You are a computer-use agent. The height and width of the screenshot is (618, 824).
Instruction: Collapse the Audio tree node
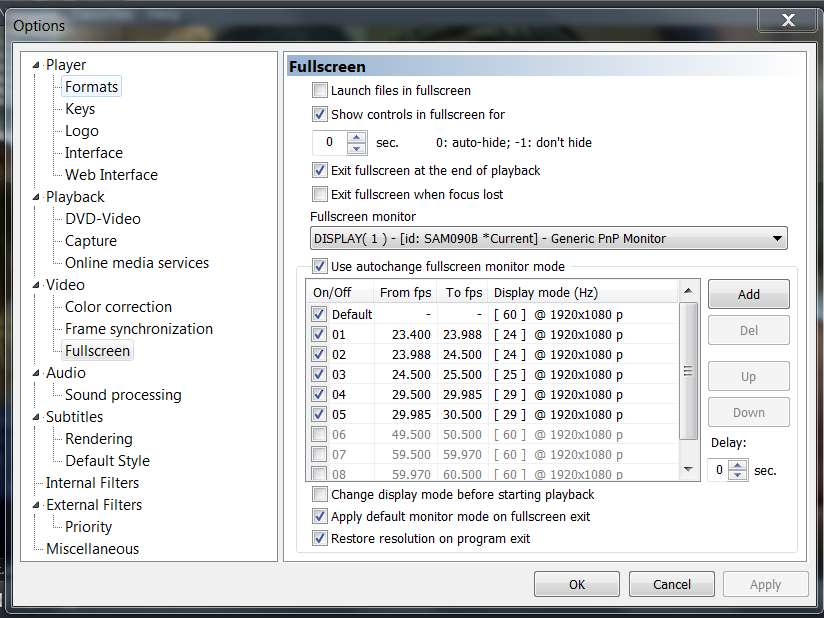tap(36, 373)
